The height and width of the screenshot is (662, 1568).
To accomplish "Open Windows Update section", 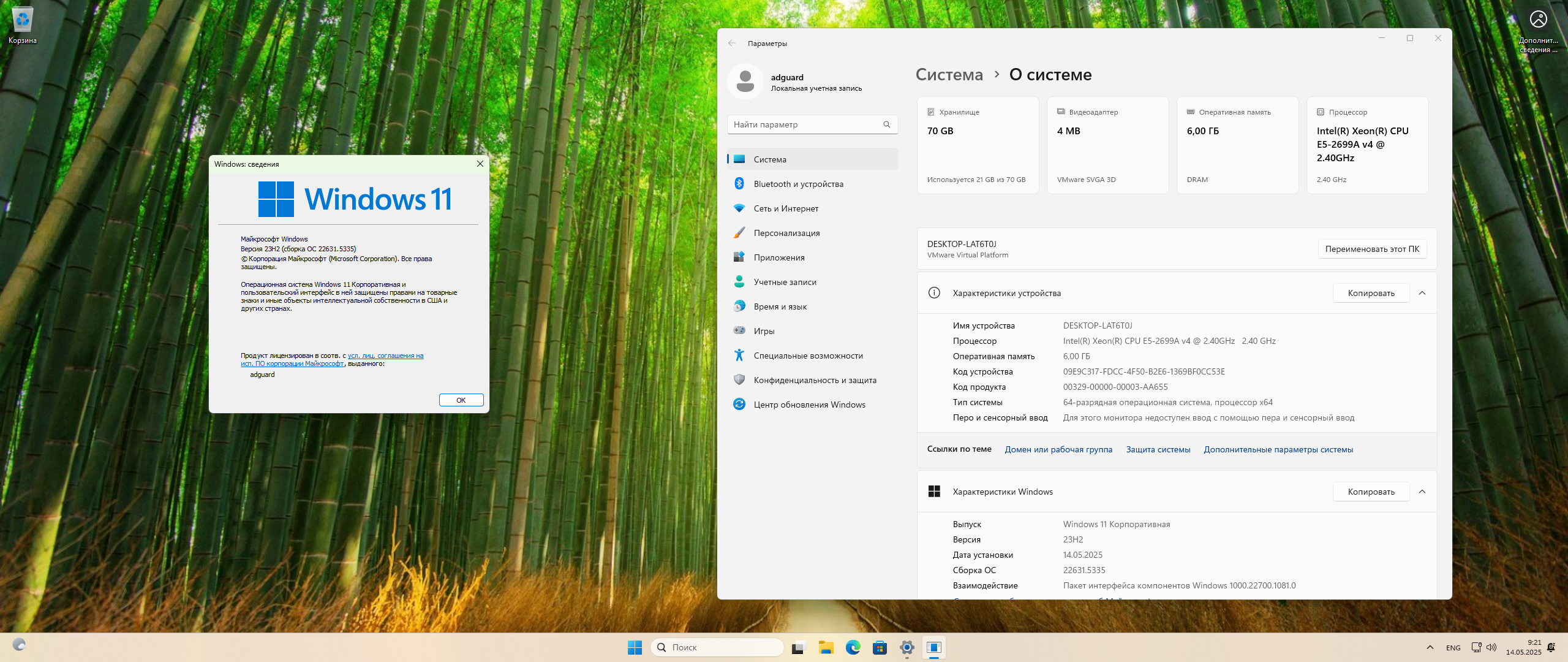I will [812, 405].
